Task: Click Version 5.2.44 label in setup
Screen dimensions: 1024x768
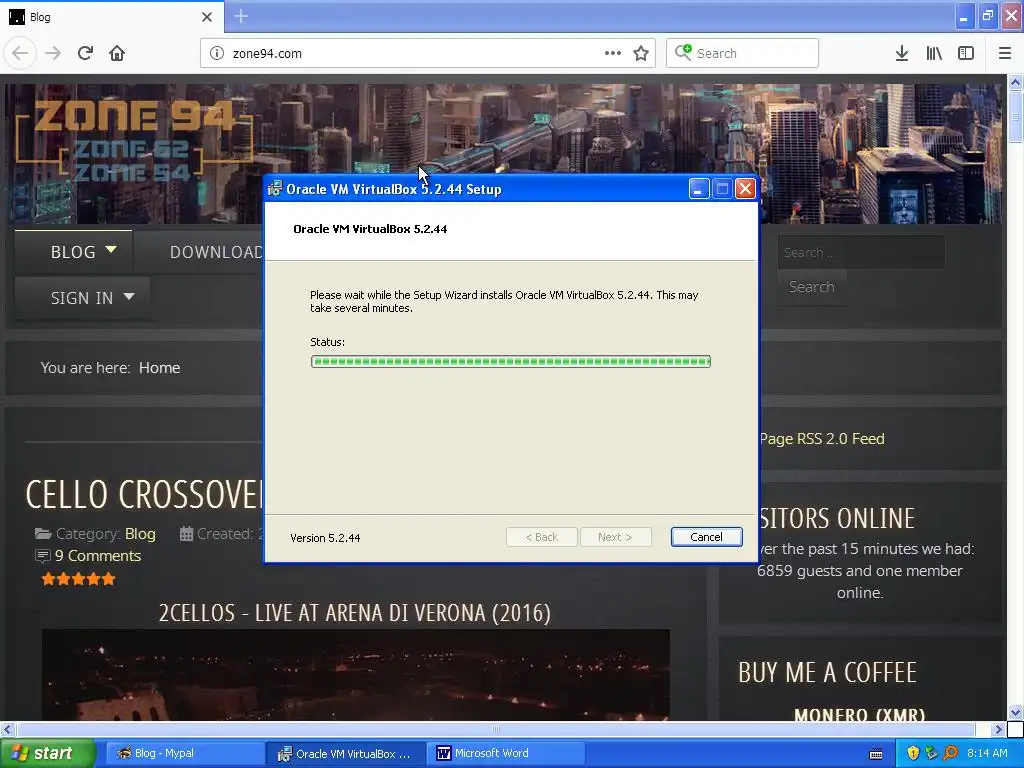Action: (x=325, y=538)
